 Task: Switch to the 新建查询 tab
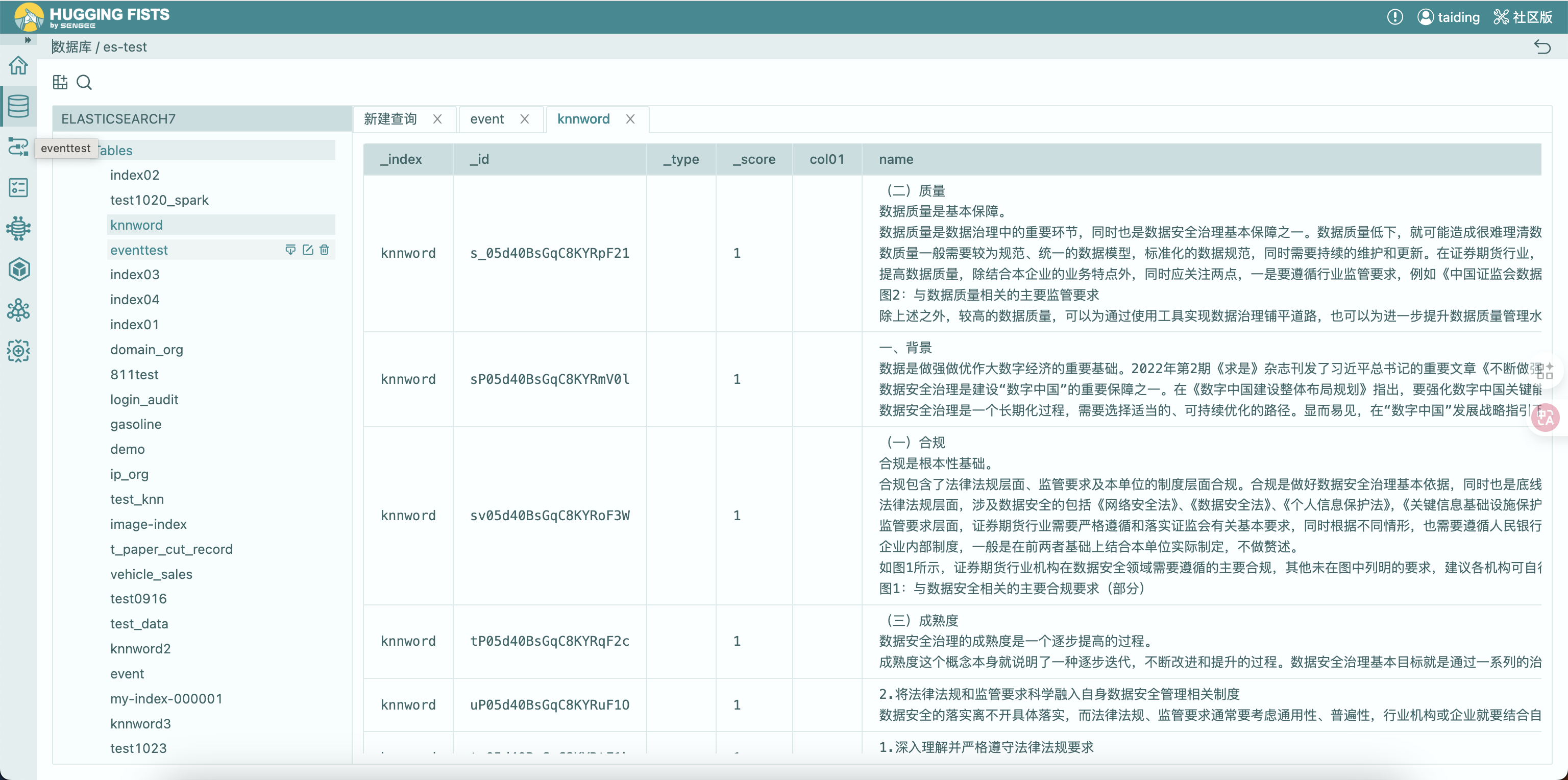click(390, 119)
